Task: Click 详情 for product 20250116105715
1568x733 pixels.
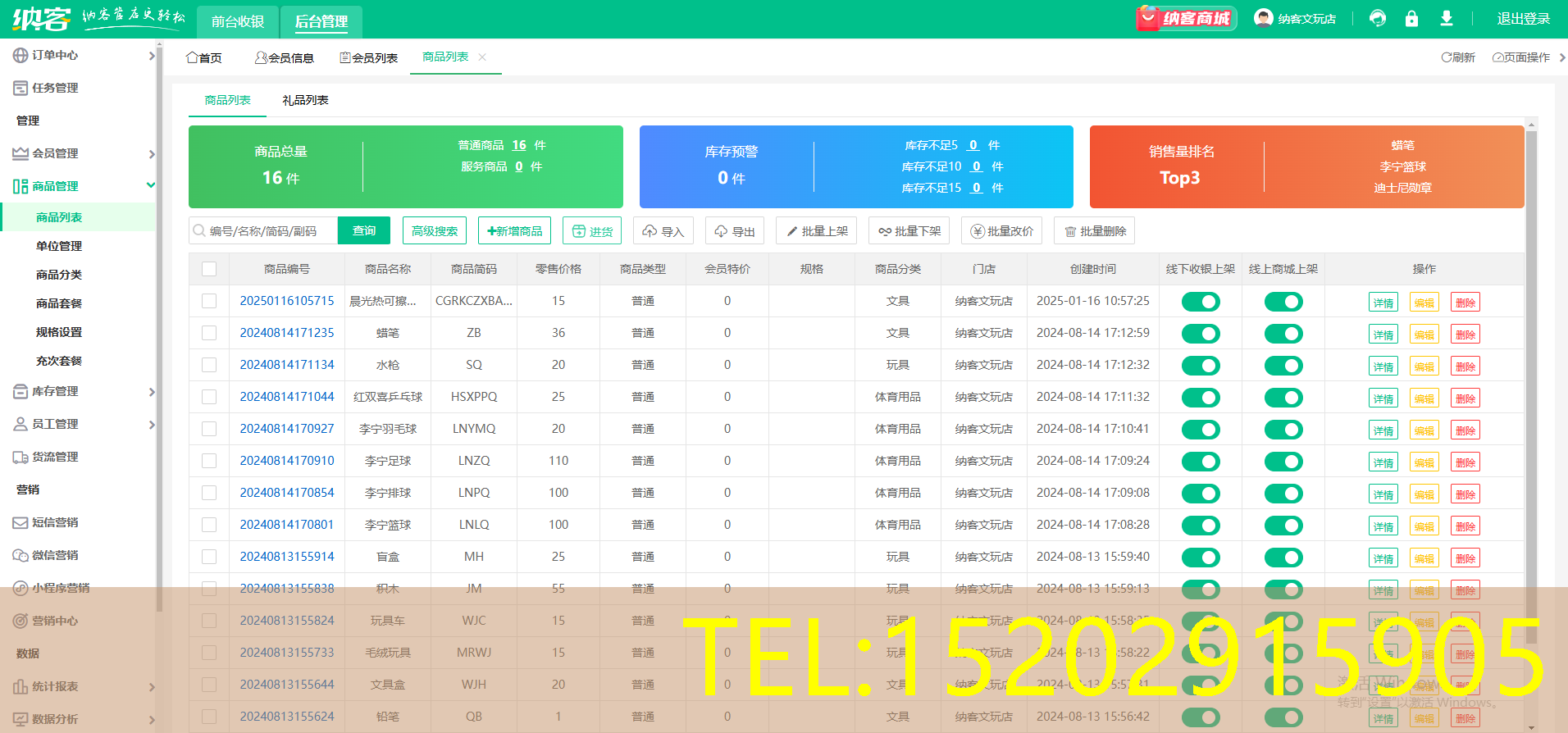Action: pos(1383,303)
